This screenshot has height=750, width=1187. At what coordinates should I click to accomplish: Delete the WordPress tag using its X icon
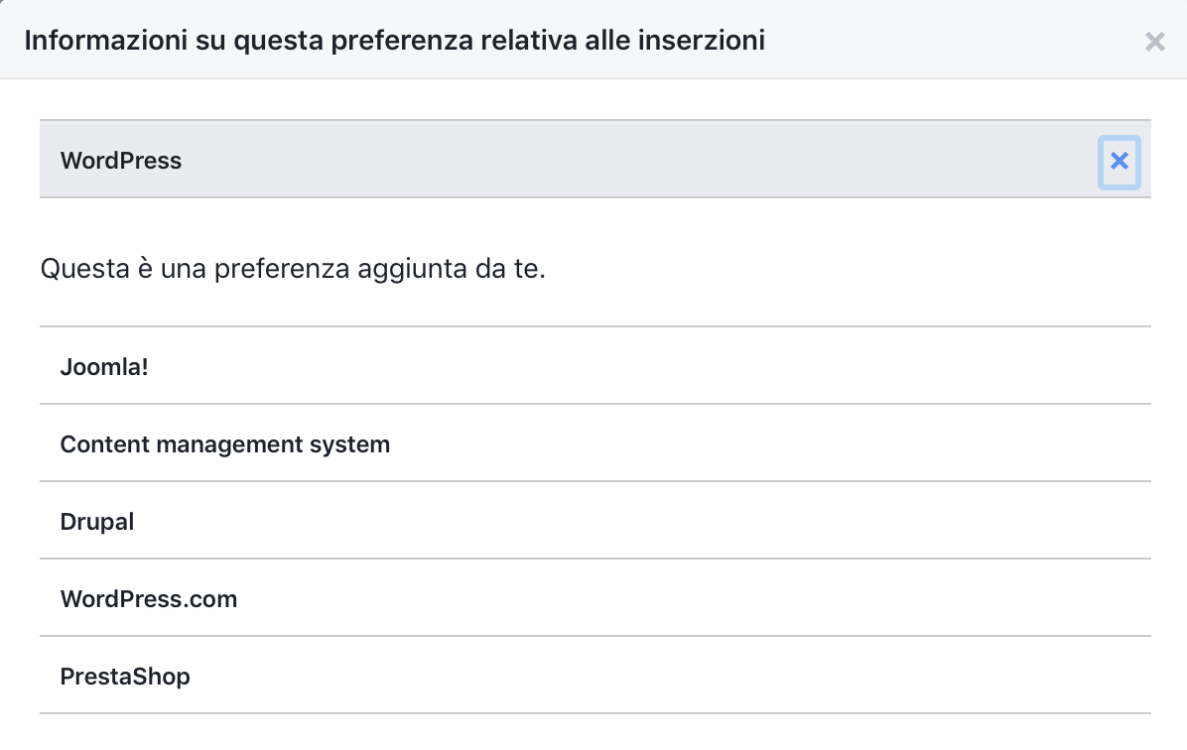(1118, 160)
